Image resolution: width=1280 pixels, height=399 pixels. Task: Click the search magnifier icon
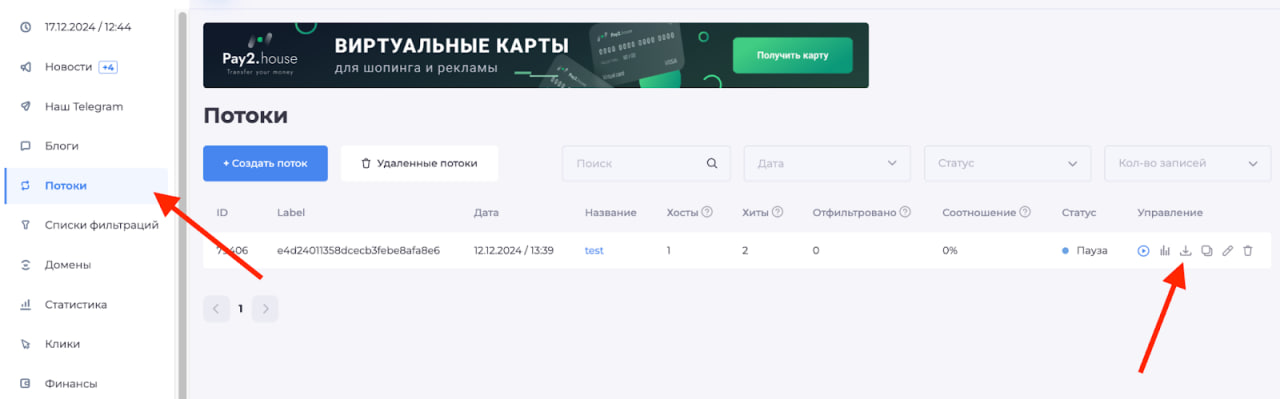(x=712, y=163)
